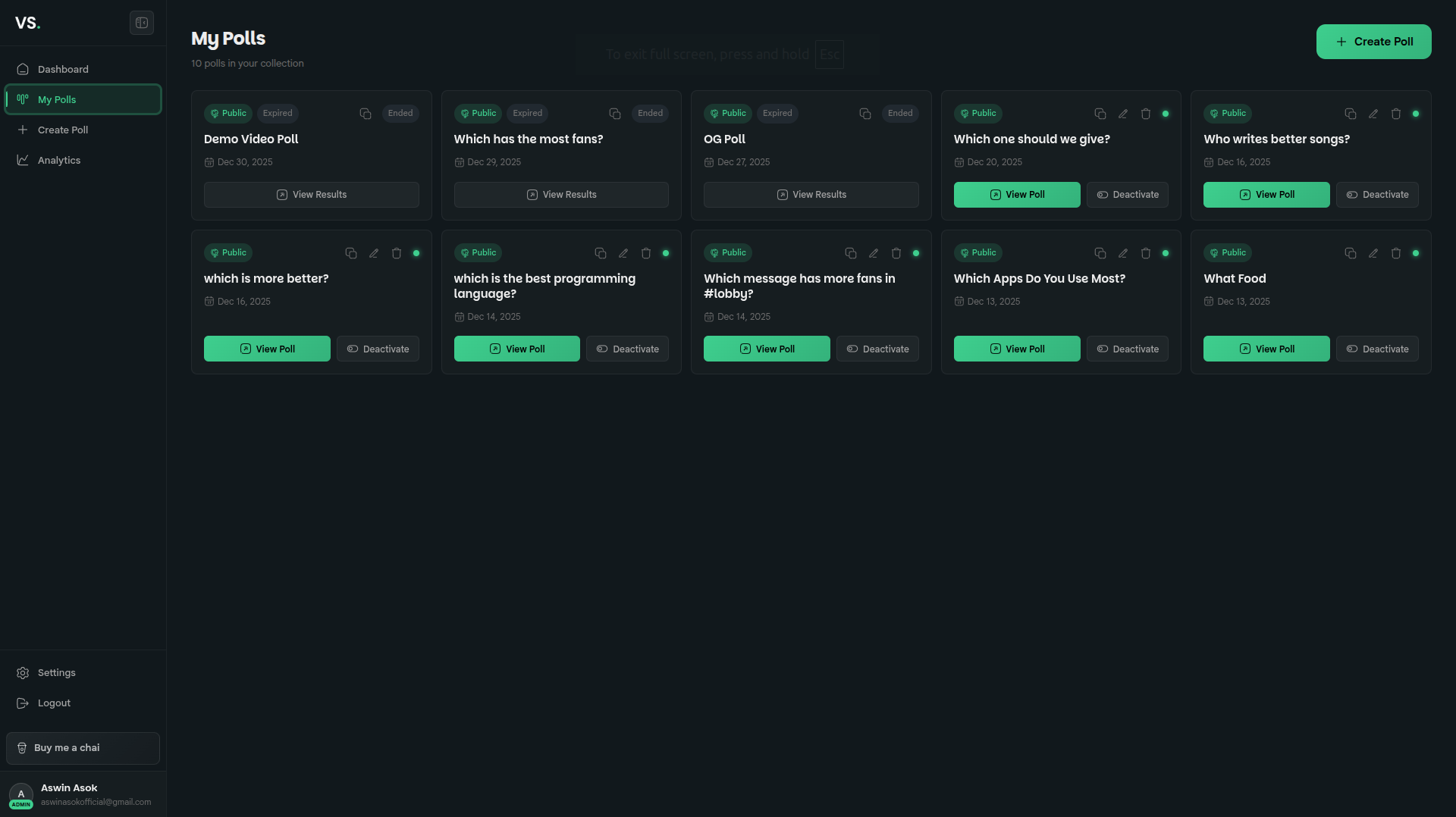The image size is (1456, 817).
Task: Click the Logout icon in the sidebar
Action: point(22,703)
